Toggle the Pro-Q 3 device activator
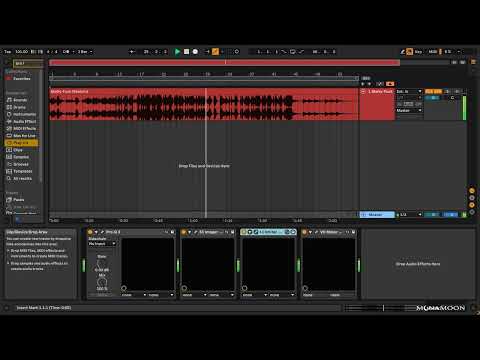The width and height of the screenshot is (480, 360). coord(90,232)
